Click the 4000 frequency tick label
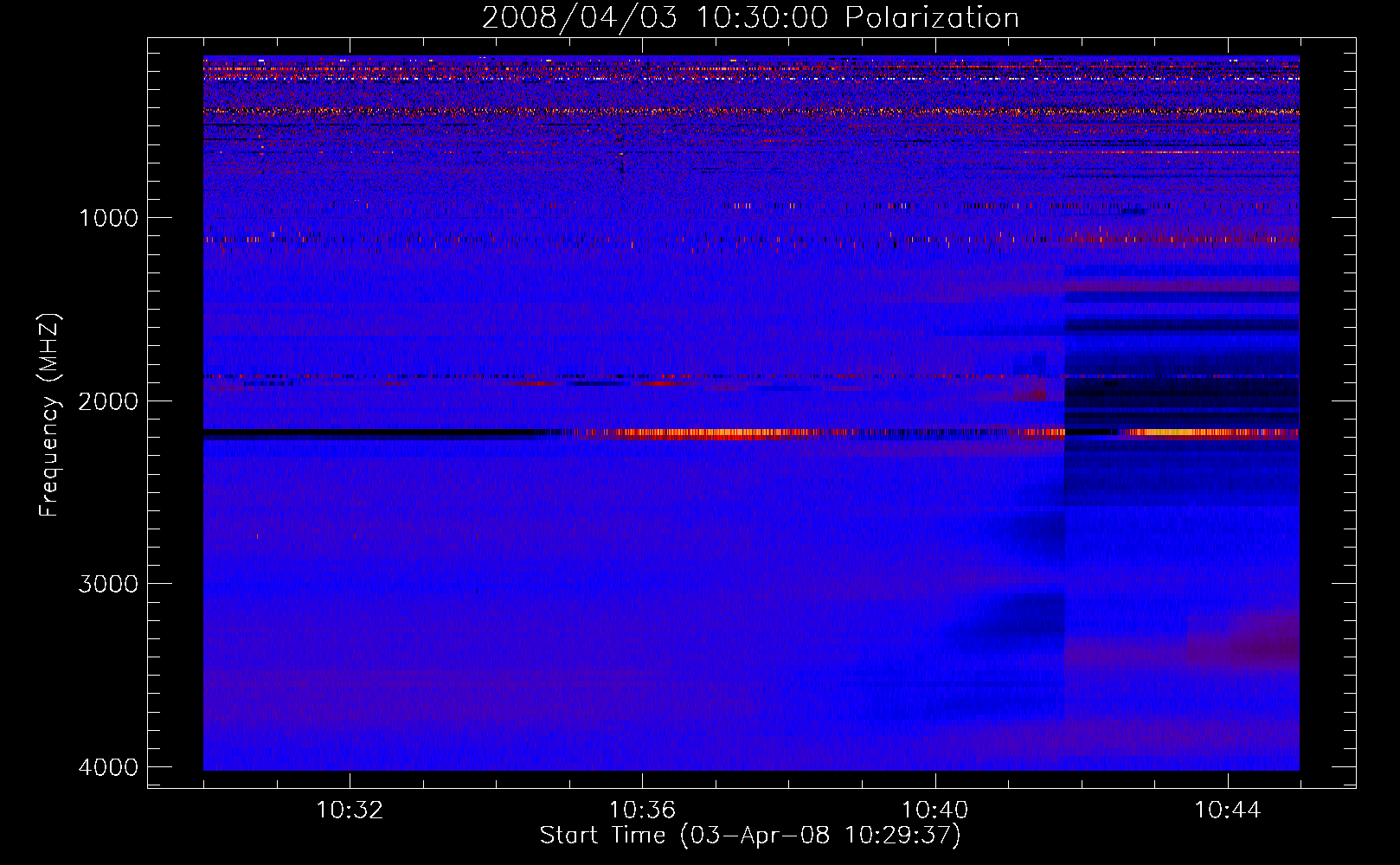 click(108, 767)
